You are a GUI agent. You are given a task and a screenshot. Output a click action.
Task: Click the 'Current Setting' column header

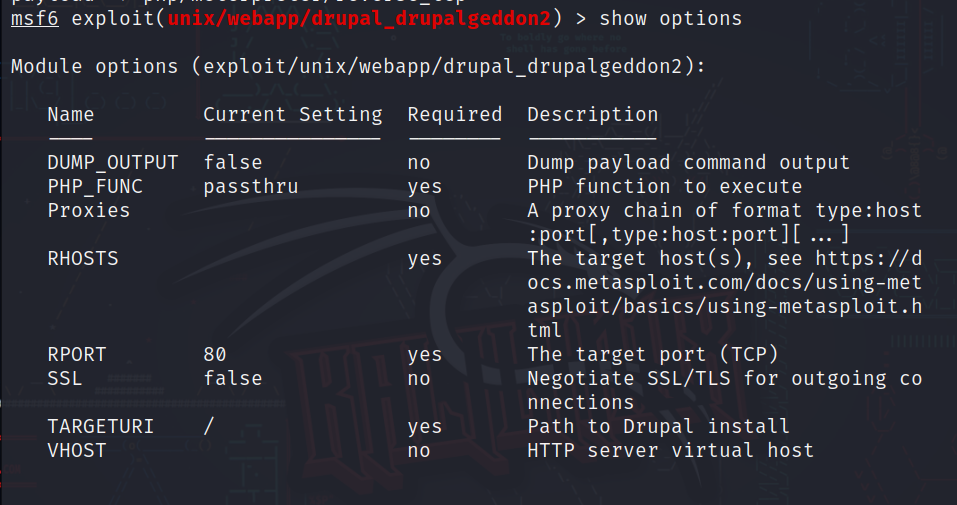293,115
